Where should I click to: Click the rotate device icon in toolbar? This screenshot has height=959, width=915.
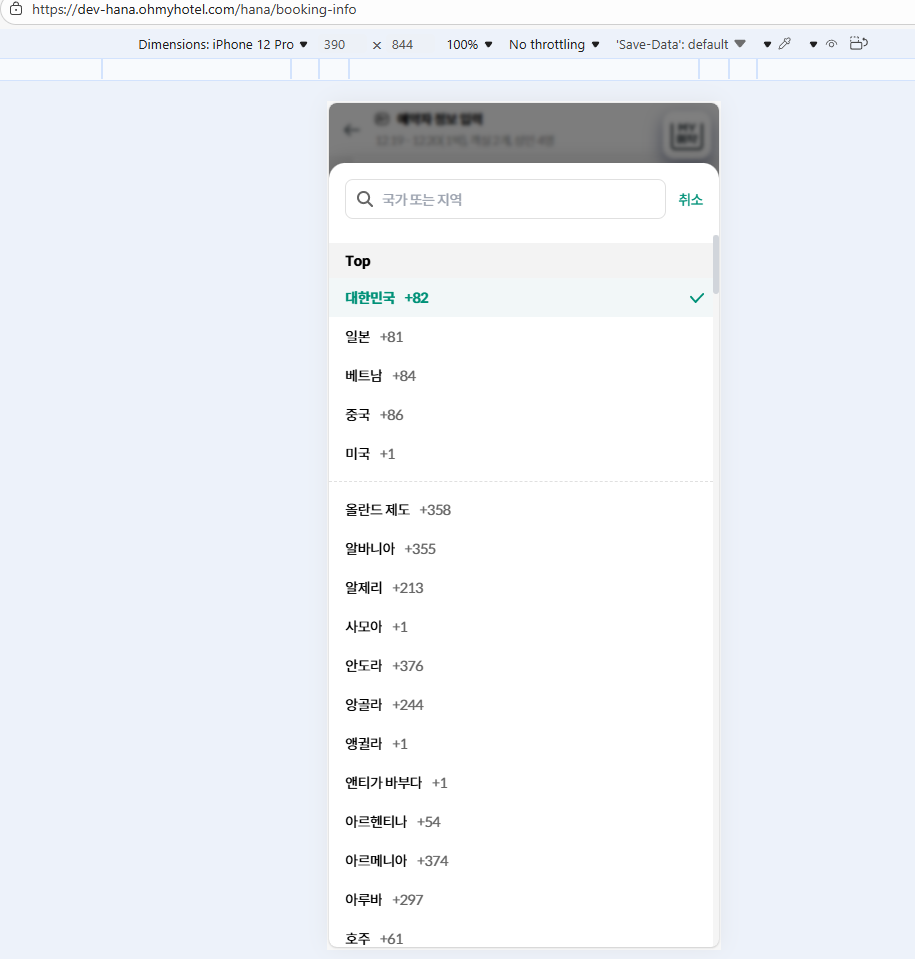pyautogui.click(x=859, y=43)
